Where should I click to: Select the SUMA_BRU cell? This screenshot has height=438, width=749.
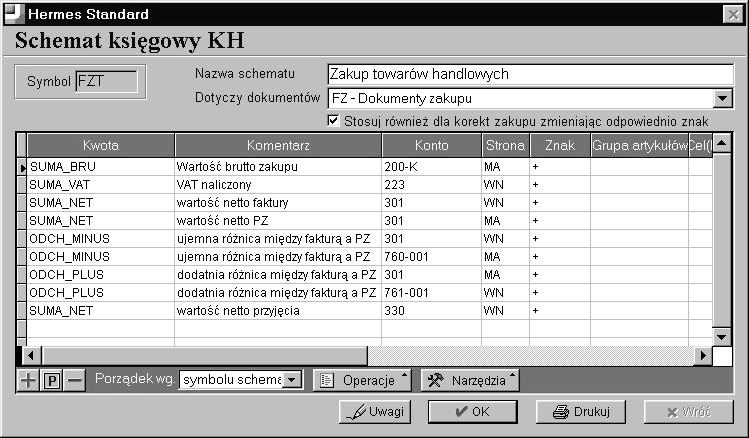tap(101, 167)
